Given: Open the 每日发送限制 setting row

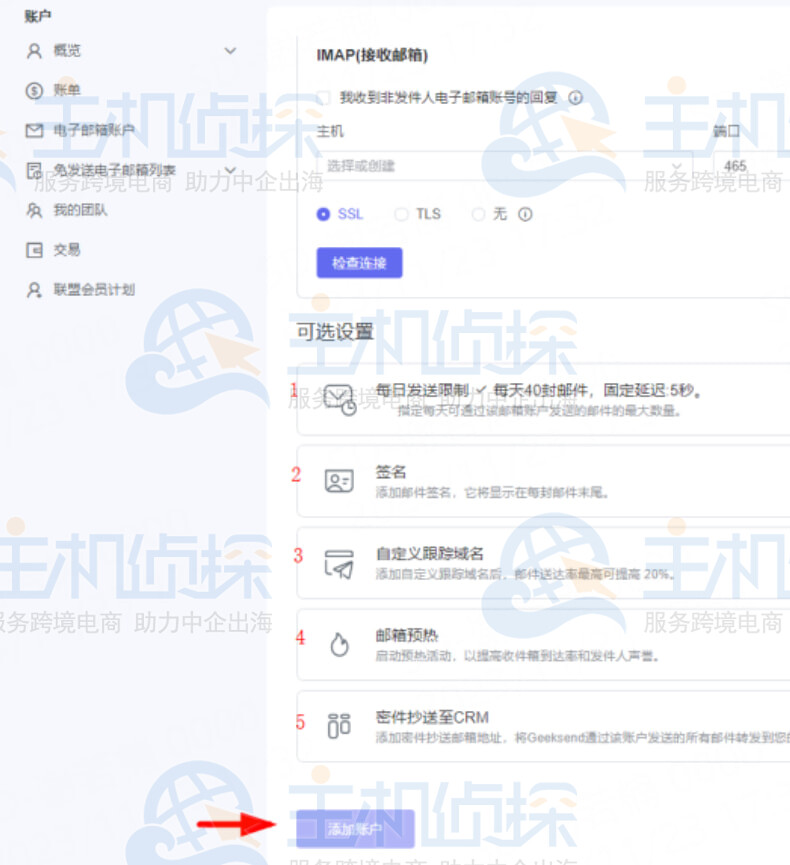Looking at the screenshot, I should click(x=543, y=400).
